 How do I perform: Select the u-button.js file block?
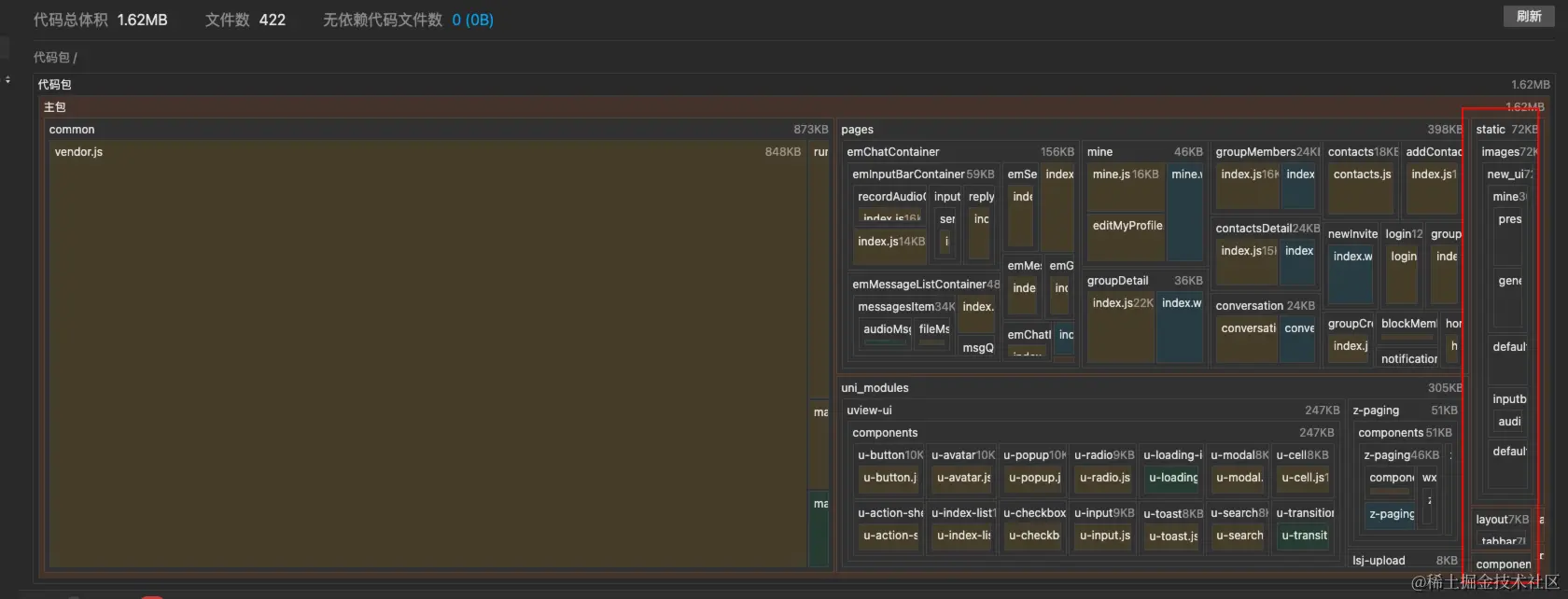tap(890, 480)
